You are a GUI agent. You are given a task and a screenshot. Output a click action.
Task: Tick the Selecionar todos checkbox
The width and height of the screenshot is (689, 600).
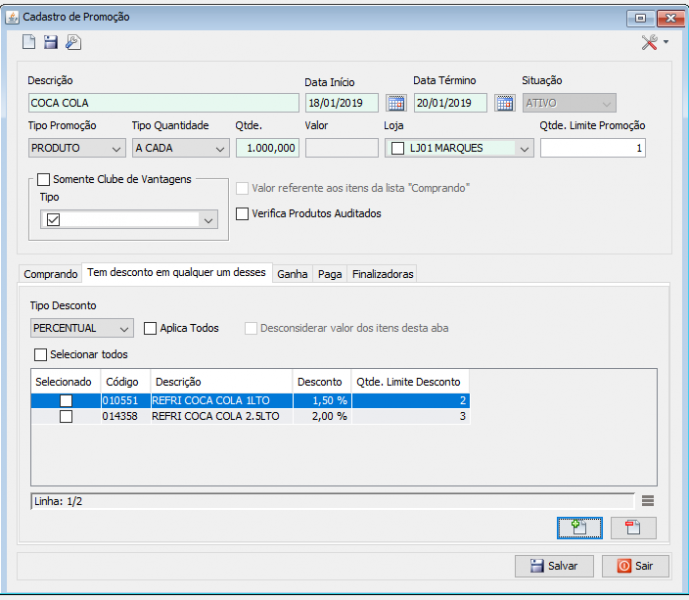pyautogui.click(x=41, y=354)
